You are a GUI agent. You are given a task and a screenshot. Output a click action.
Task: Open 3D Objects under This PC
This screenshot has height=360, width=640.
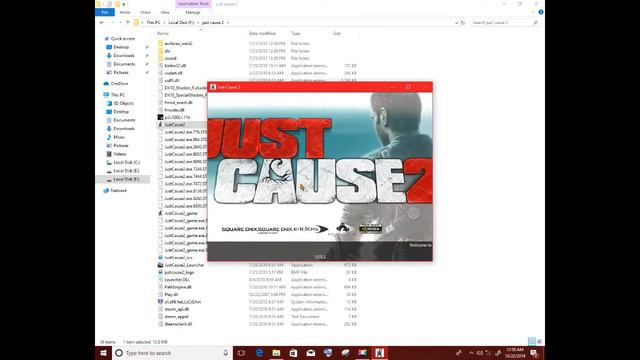tap(123, 103)
